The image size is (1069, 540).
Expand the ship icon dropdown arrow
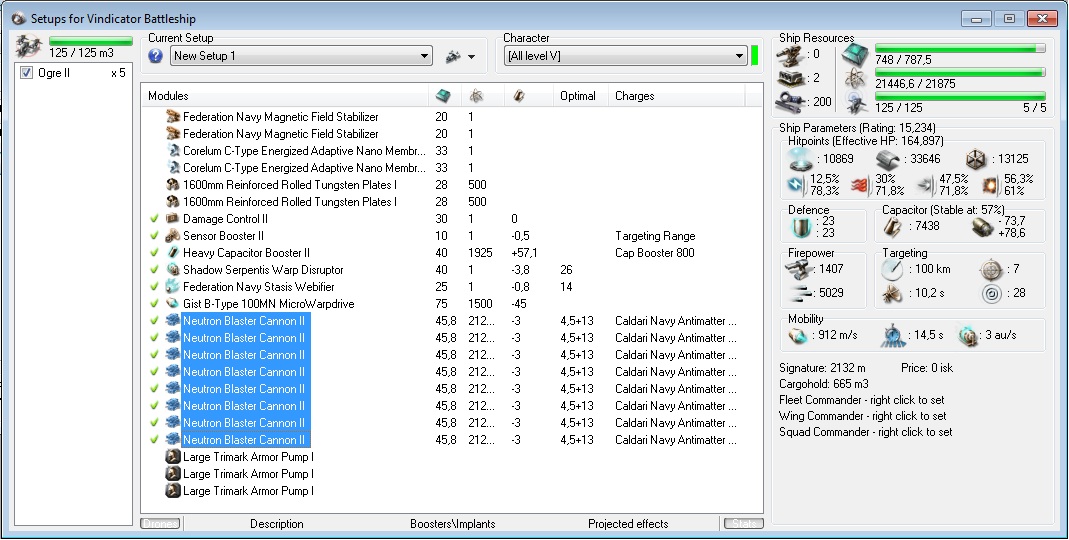point(471,57)
